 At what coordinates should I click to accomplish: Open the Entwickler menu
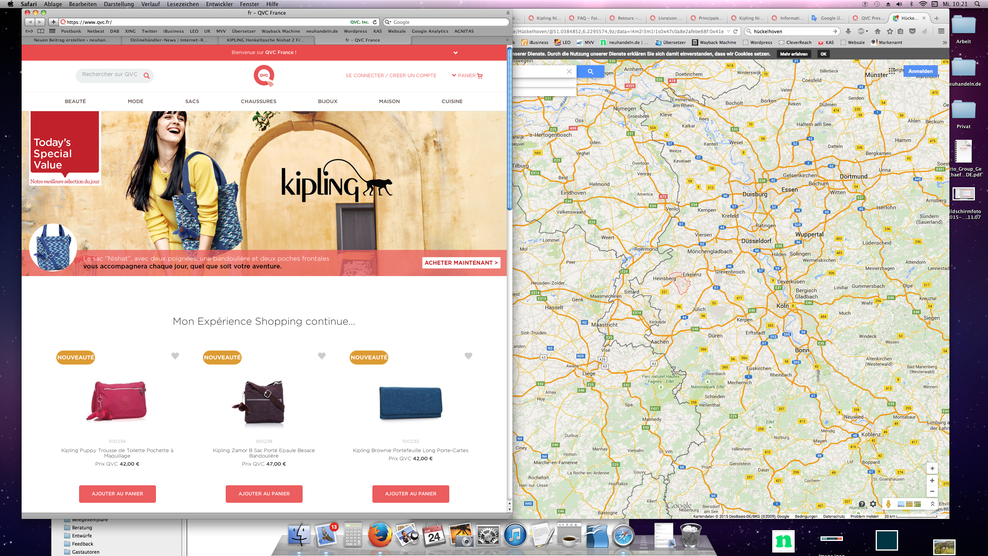219,4
